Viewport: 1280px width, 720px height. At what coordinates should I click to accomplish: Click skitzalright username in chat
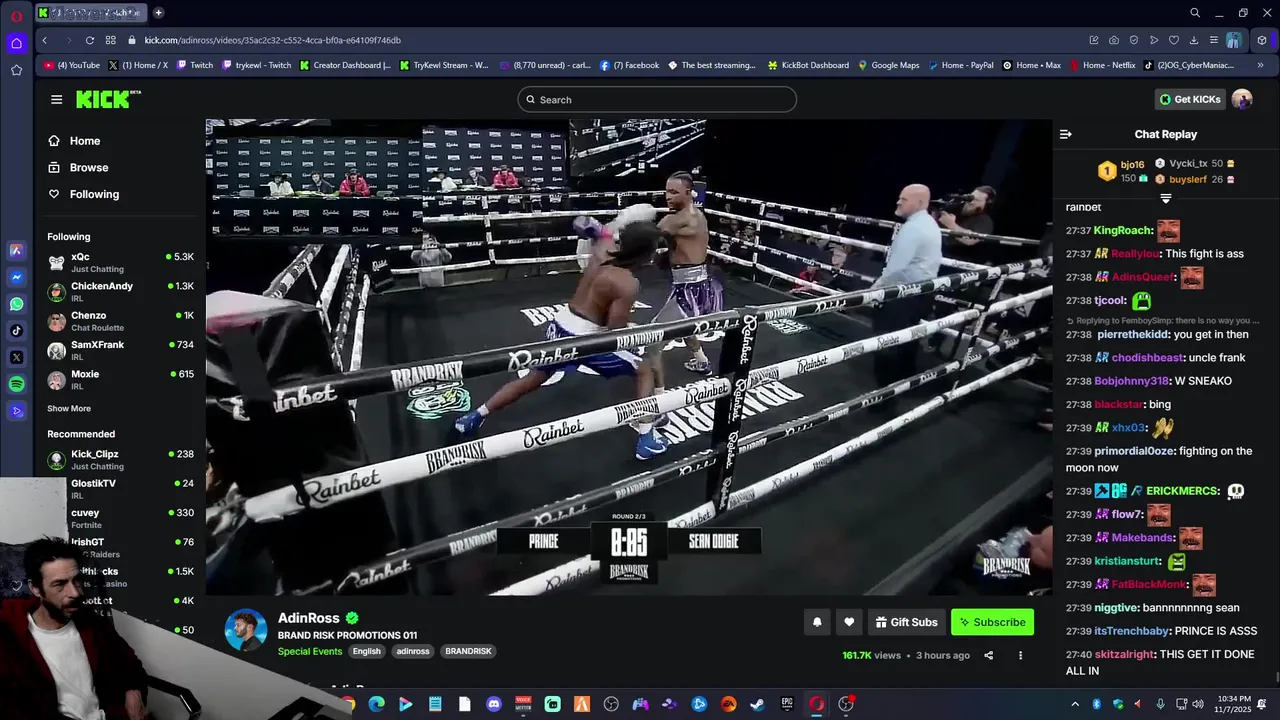click(x=1124, y=654)
